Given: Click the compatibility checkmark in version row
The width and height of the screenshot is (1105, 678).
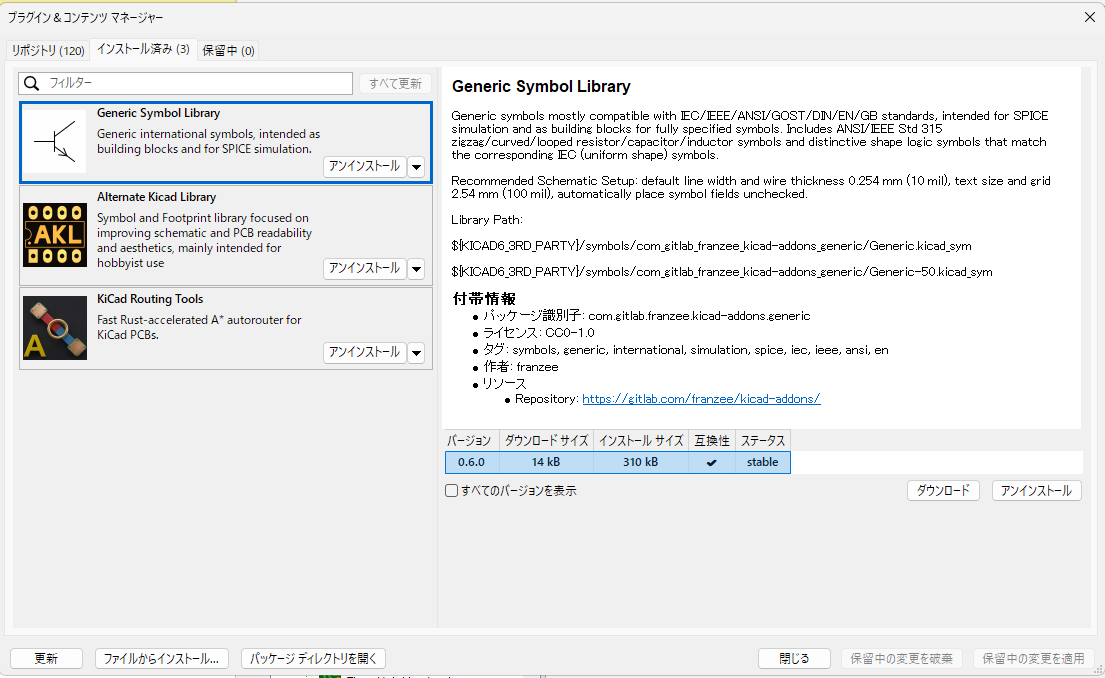Looking at the screenshot, I should pyautogui.click(x=712, y=463).
